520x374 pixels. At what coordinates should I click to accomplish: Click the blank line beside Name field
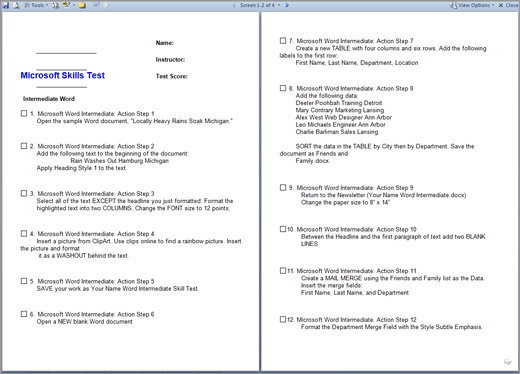[x=66, y=52]
